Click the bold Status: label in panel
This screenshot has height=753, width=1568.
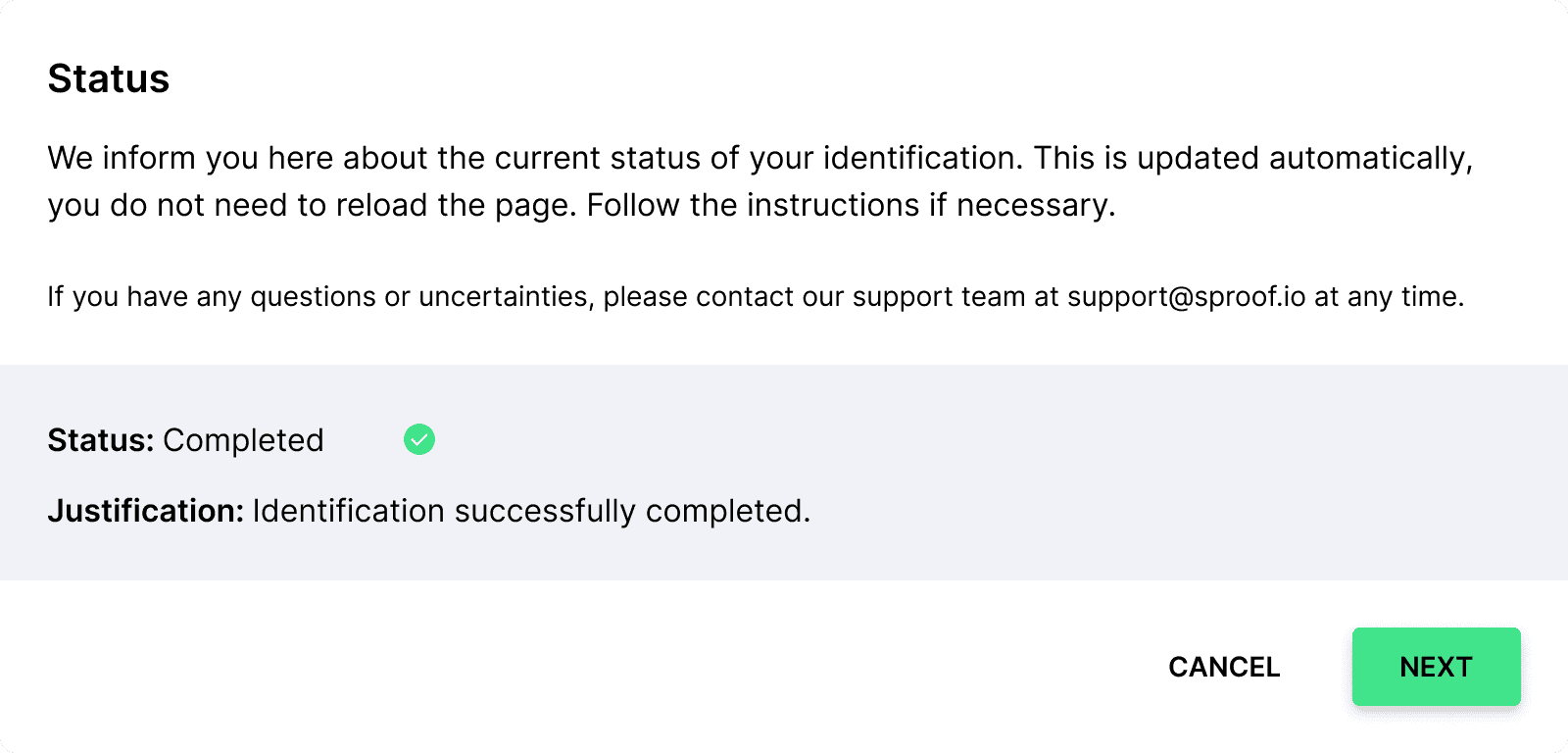[x=101, y=440]
